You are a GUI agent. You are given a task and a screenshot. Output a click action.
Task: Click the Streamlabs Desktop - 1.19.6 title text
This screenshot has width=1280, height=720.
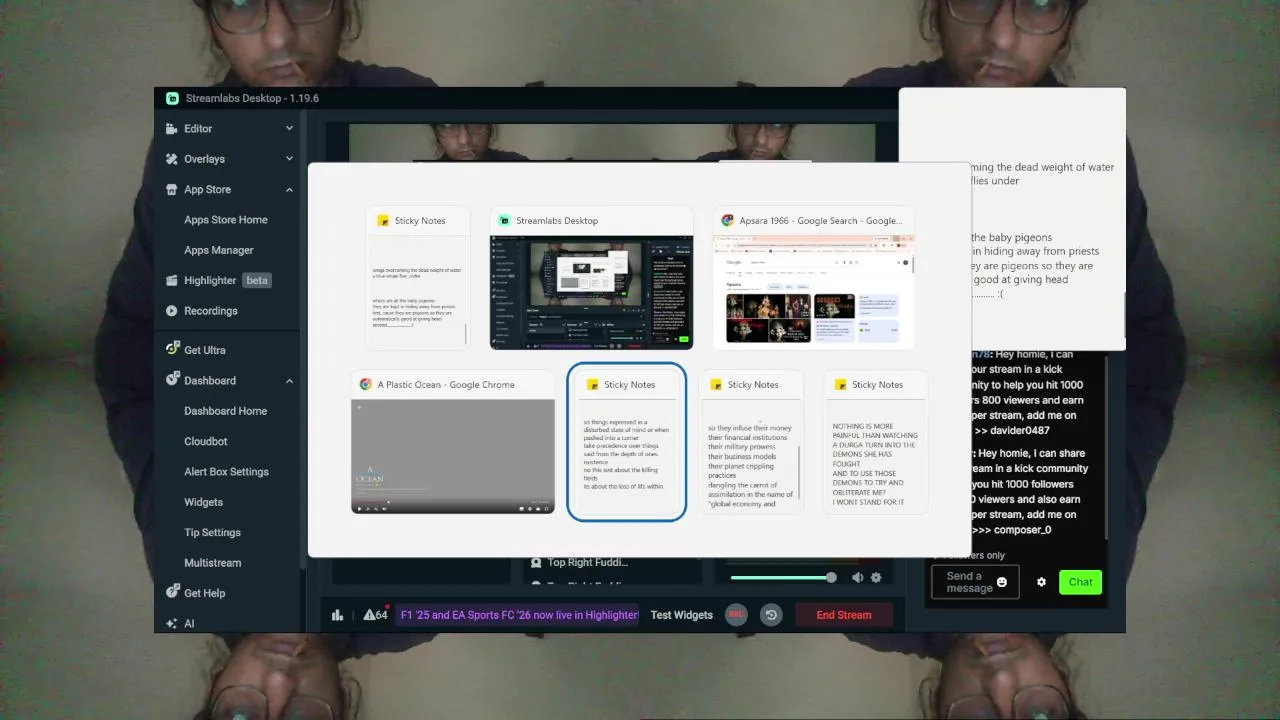point(252,98)
